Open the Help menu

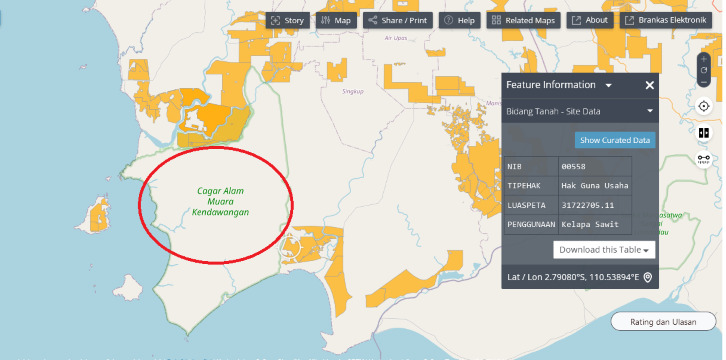pos(459,20)
